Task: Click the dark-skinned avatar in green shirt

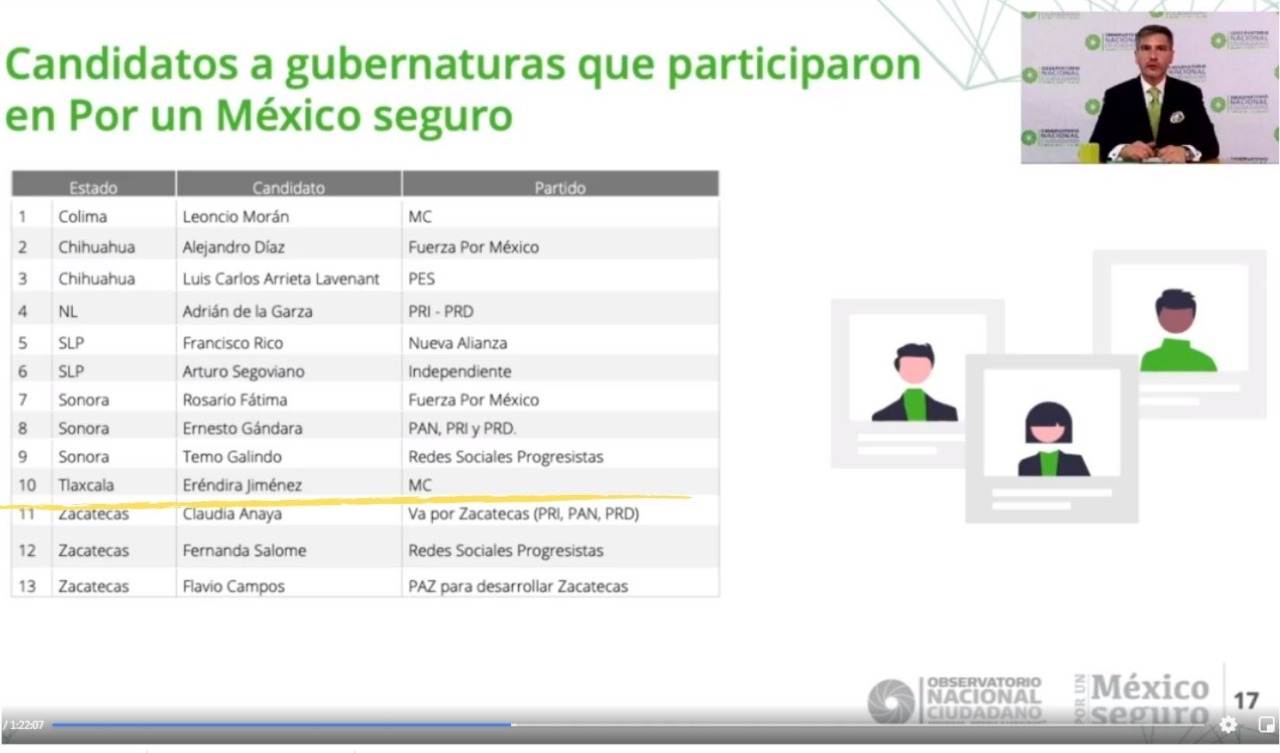Action: point(1177,330)
